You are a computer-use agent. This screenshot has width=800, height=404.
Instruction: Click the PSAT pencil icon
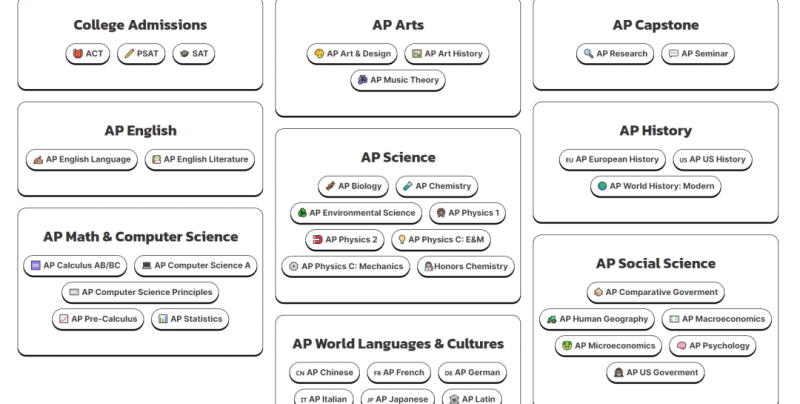point(129,54)
